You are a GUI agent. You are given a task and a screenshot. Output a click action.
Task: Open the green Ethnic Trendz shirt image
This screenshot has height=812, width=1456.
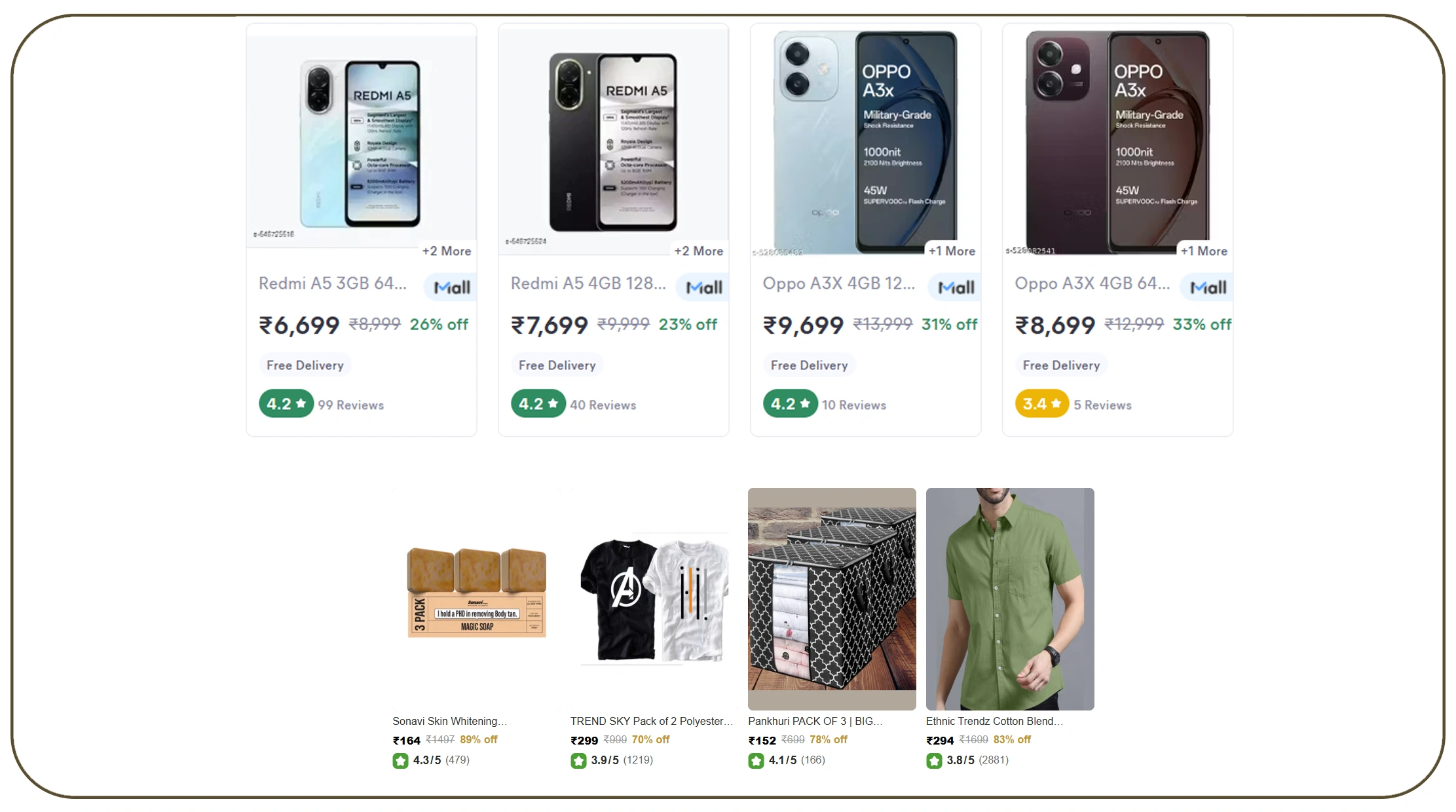point(1010,599)
